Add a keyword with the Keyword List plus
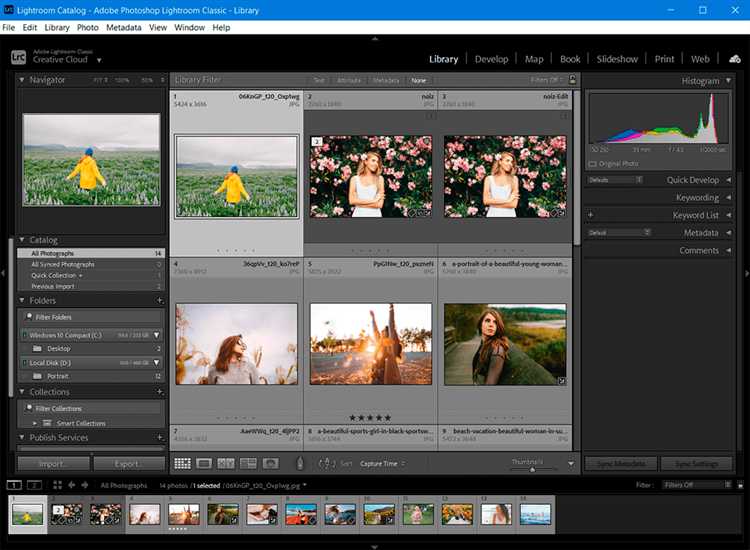This screenshot has height=550, width=750. point(590,215)
